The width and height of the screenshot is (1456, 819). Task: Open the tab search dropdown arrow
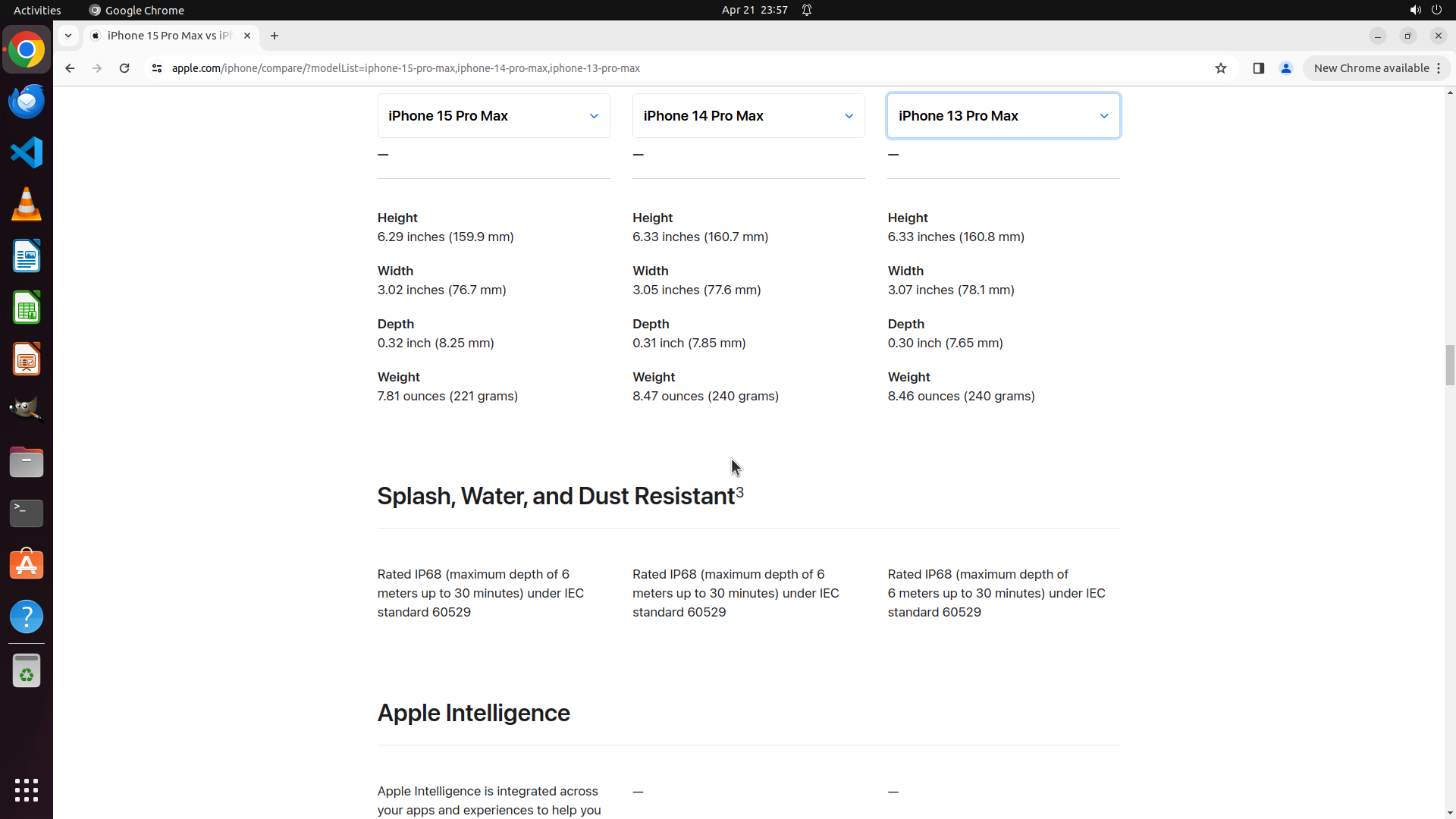pyautogui.click(x=68, y=36)
